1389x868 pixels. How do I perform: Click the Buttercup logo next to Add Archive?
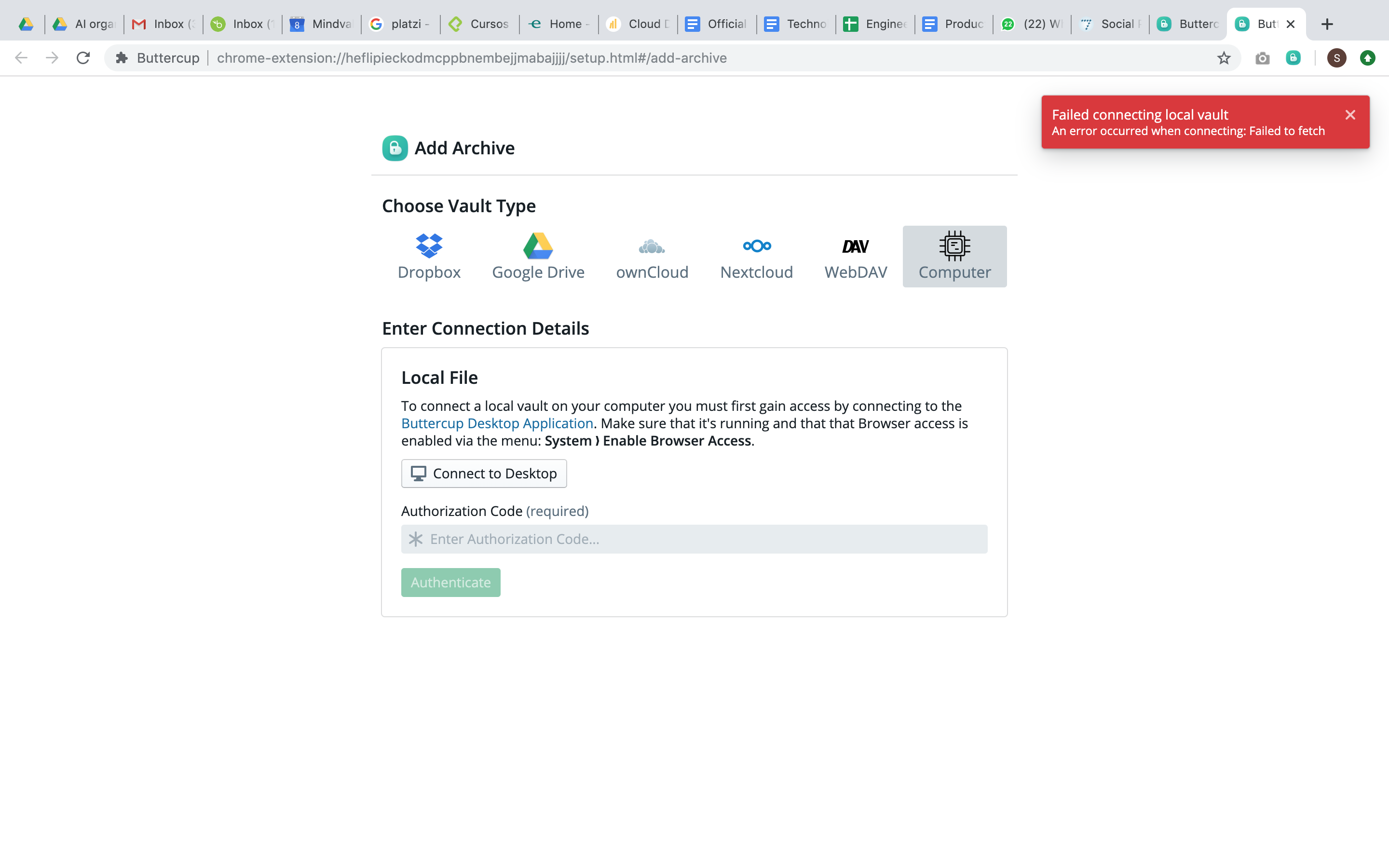tap(395, 148)
